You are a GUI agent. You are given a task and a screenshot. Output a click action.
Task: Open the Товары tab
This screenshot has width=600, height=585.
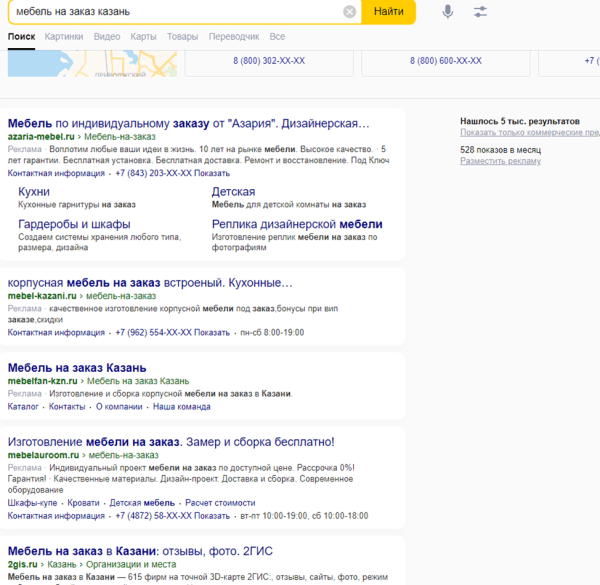[182, 37]
